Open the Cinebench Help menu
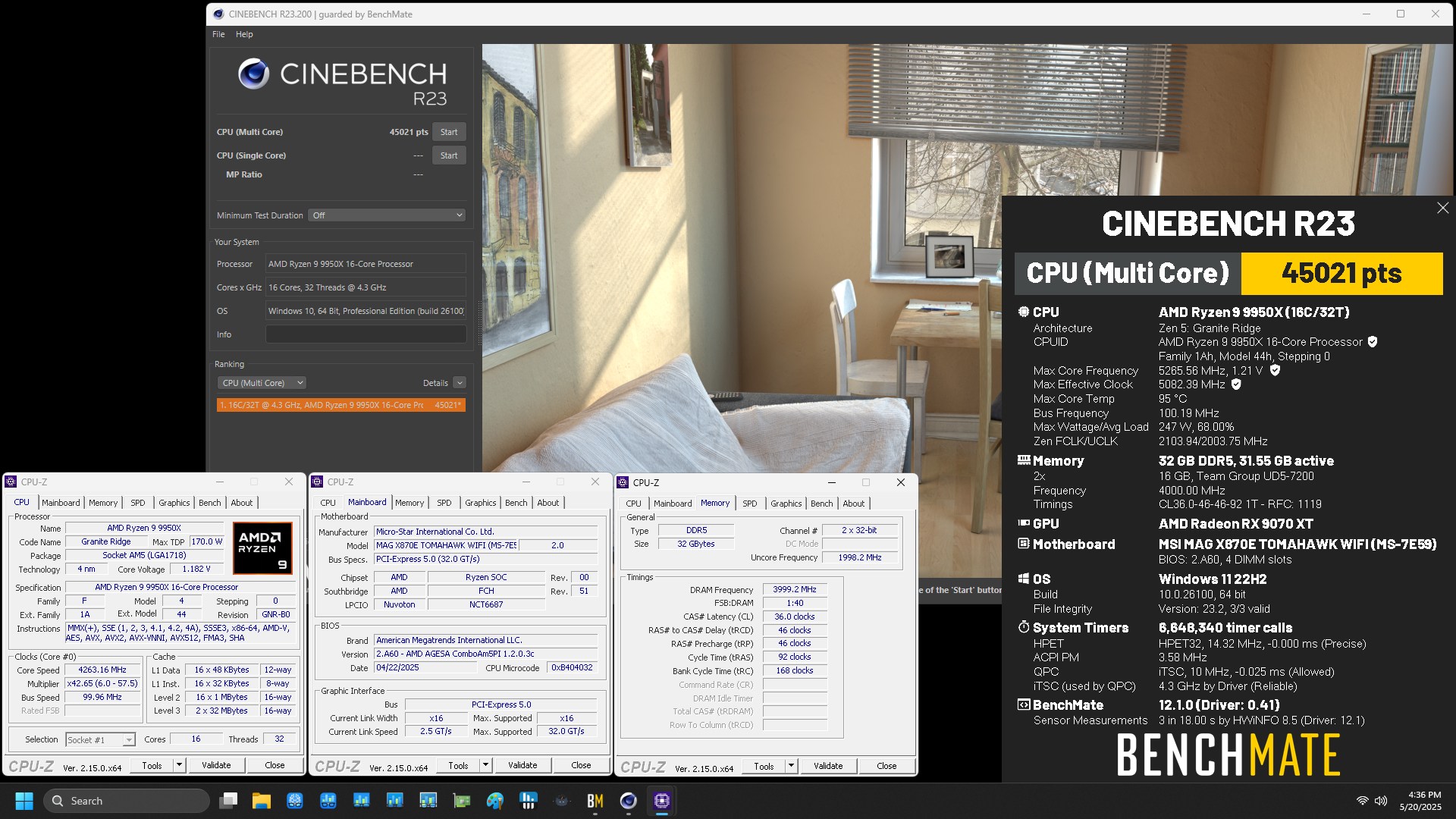This screenshot has height=819, width=1456. click(244, 34)
